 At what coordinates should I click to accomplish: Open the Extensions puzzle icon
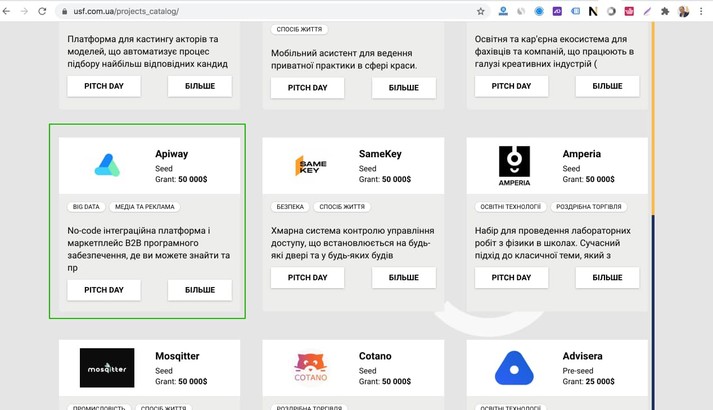(665, 11)
